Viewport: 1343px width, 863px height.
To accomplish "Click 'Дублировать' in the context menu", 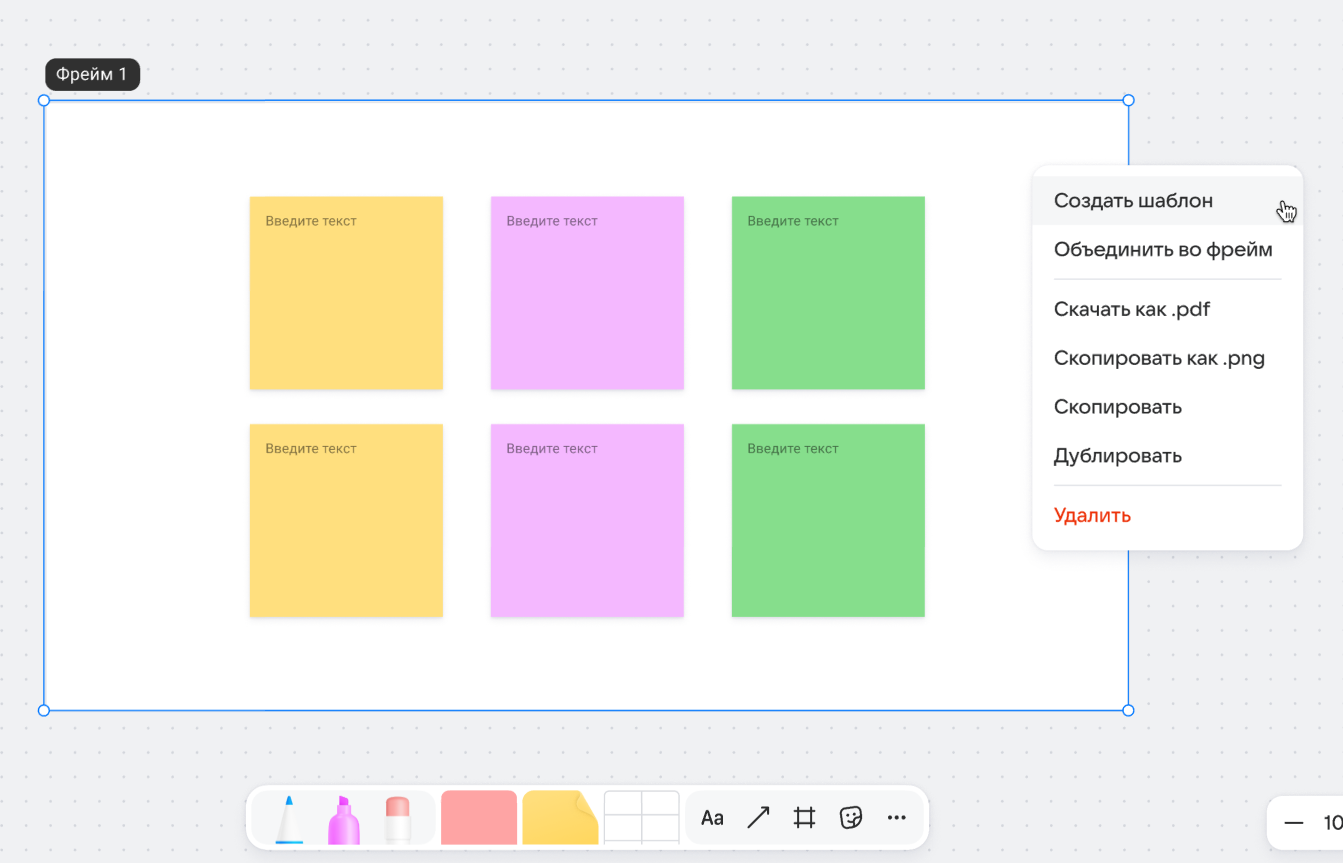I will coord(1117,456).
